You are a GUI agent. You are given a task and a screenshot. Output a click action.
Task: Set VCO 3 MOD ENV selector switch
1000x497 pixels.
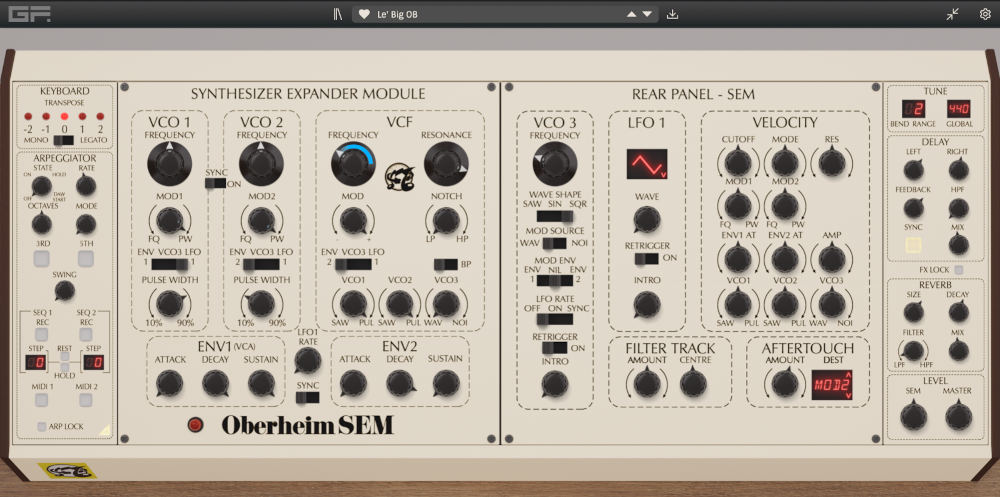[x=554, y=280]
